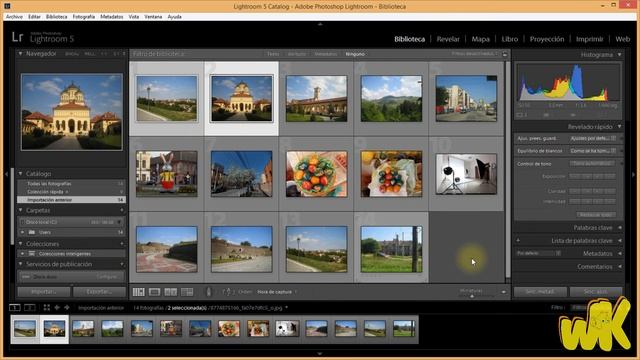Switch to compare view in the toolbar
Viewport: 640px width, 360px height.
point(171,292)
